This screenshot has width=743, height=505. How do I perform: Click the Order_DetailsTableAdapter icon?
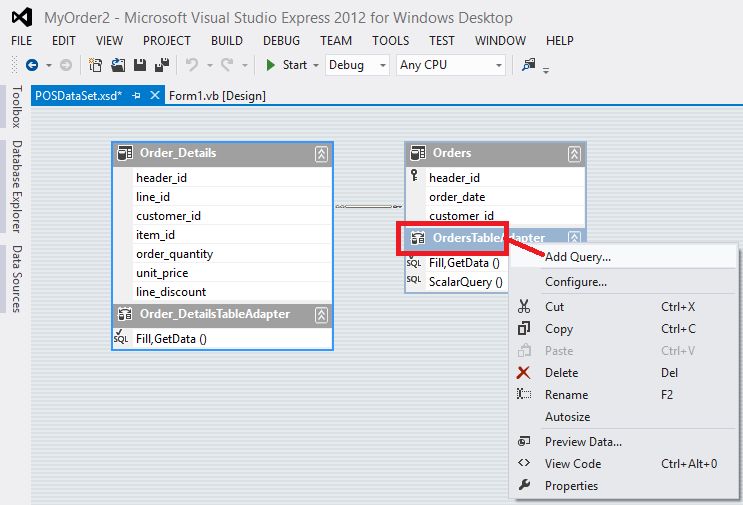pos(125,314)
